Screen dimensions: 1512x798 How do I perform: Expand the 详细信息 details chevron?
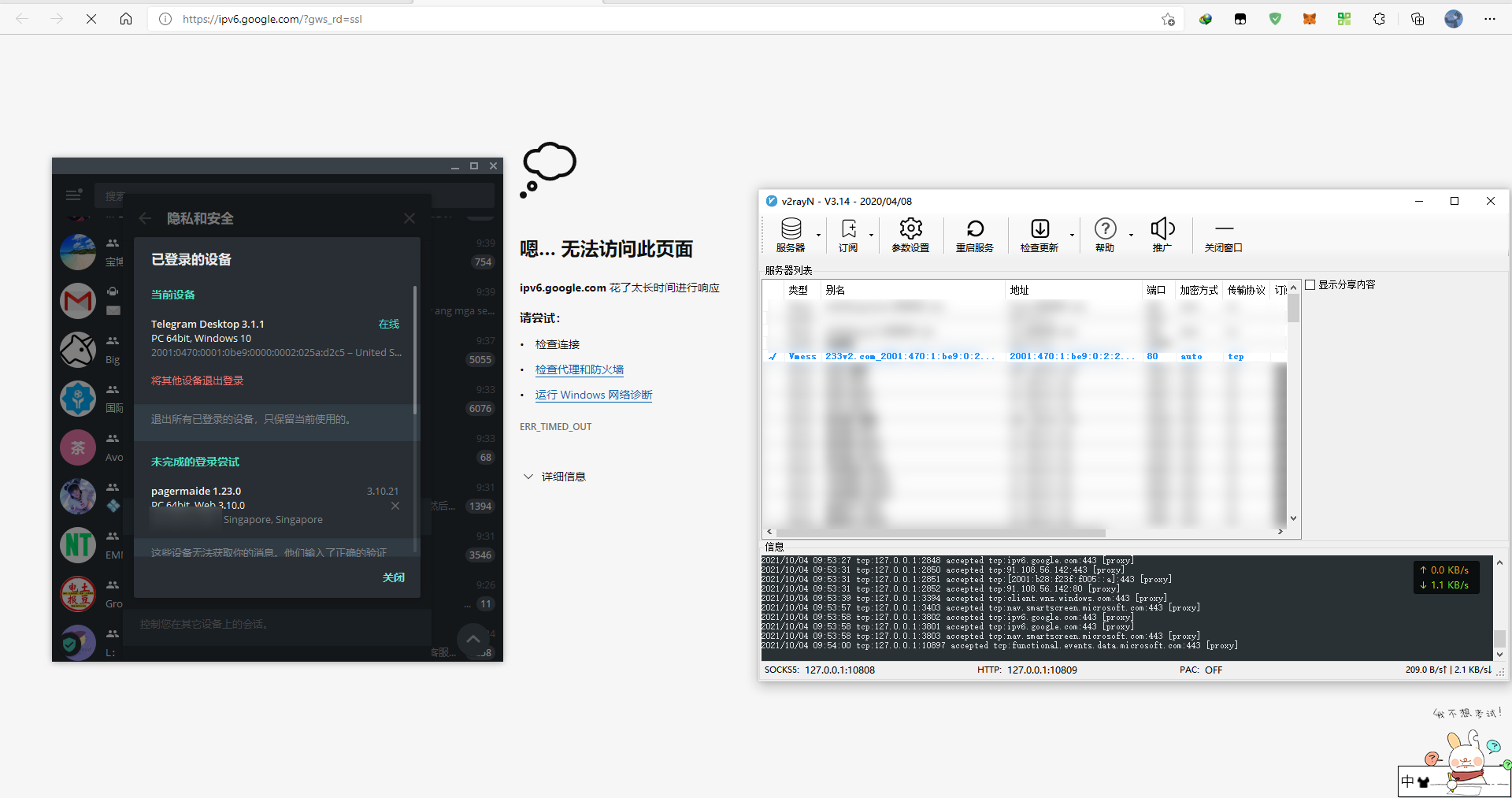click(x=528, y=477)
